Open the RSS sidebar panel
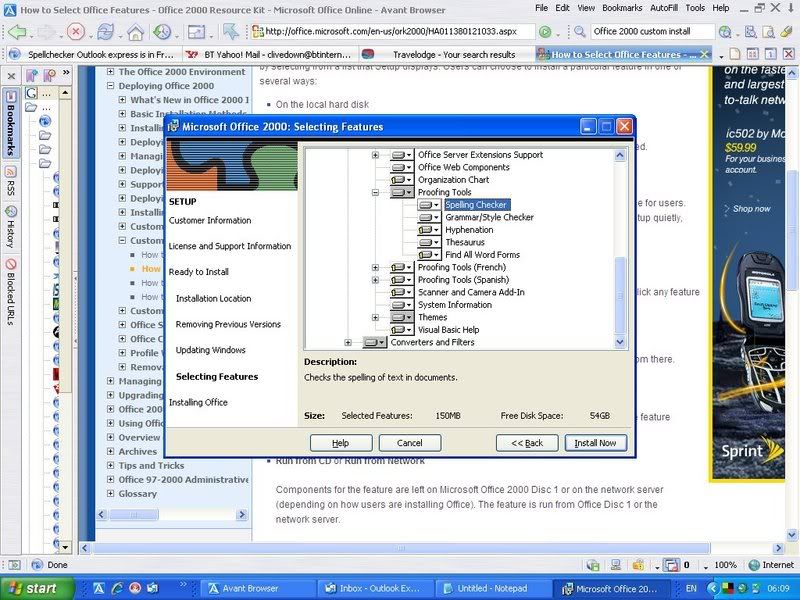 pyautogui.click(x=11, y=181)
